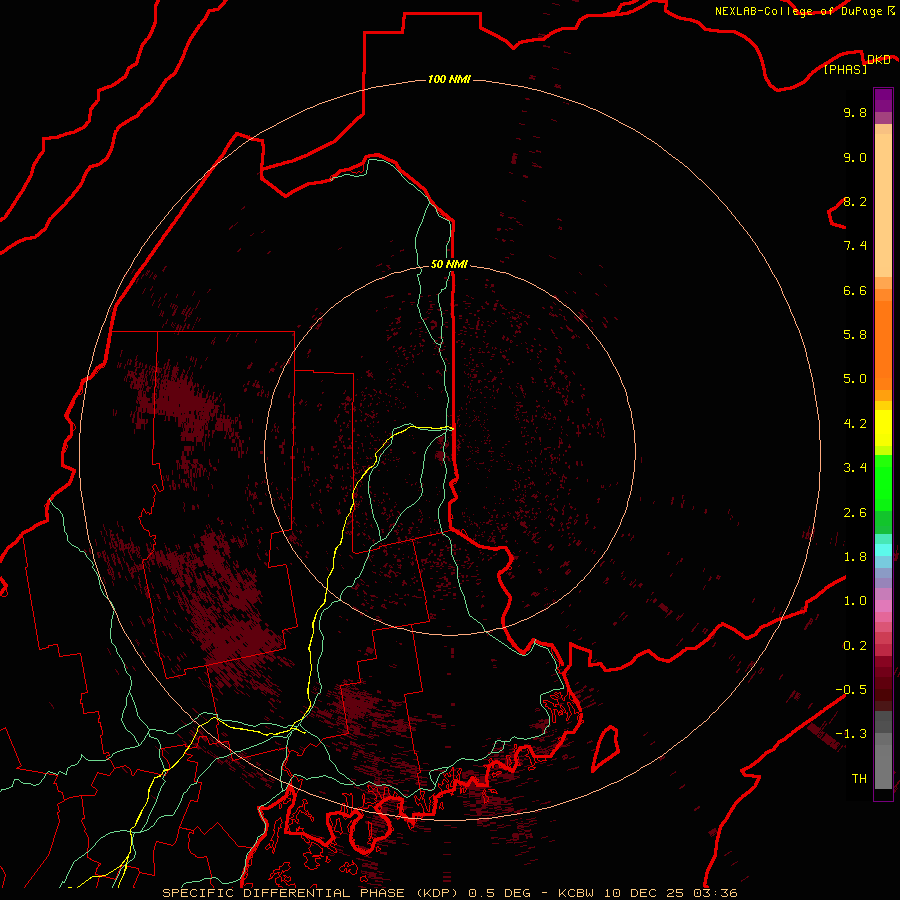
Task: Click the 8.2 color scale label
Action: point(855,201)
